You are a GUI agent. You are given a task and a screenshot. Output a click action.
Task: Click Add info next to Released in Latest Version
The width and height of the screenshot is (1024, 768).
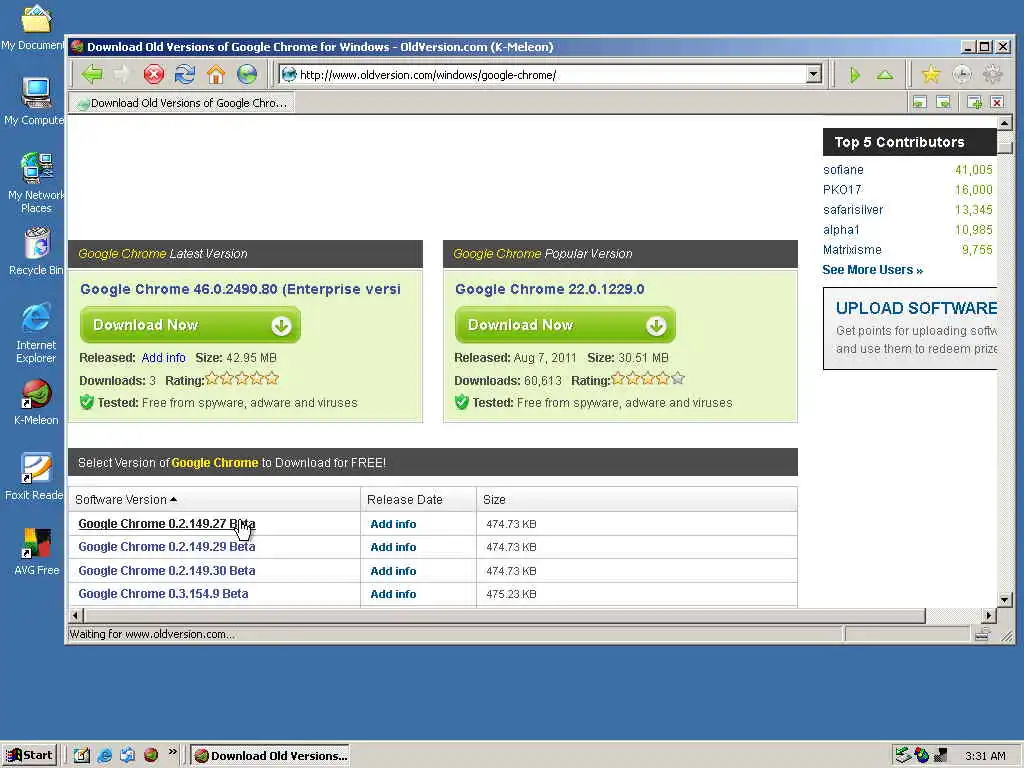pos(163,358)
